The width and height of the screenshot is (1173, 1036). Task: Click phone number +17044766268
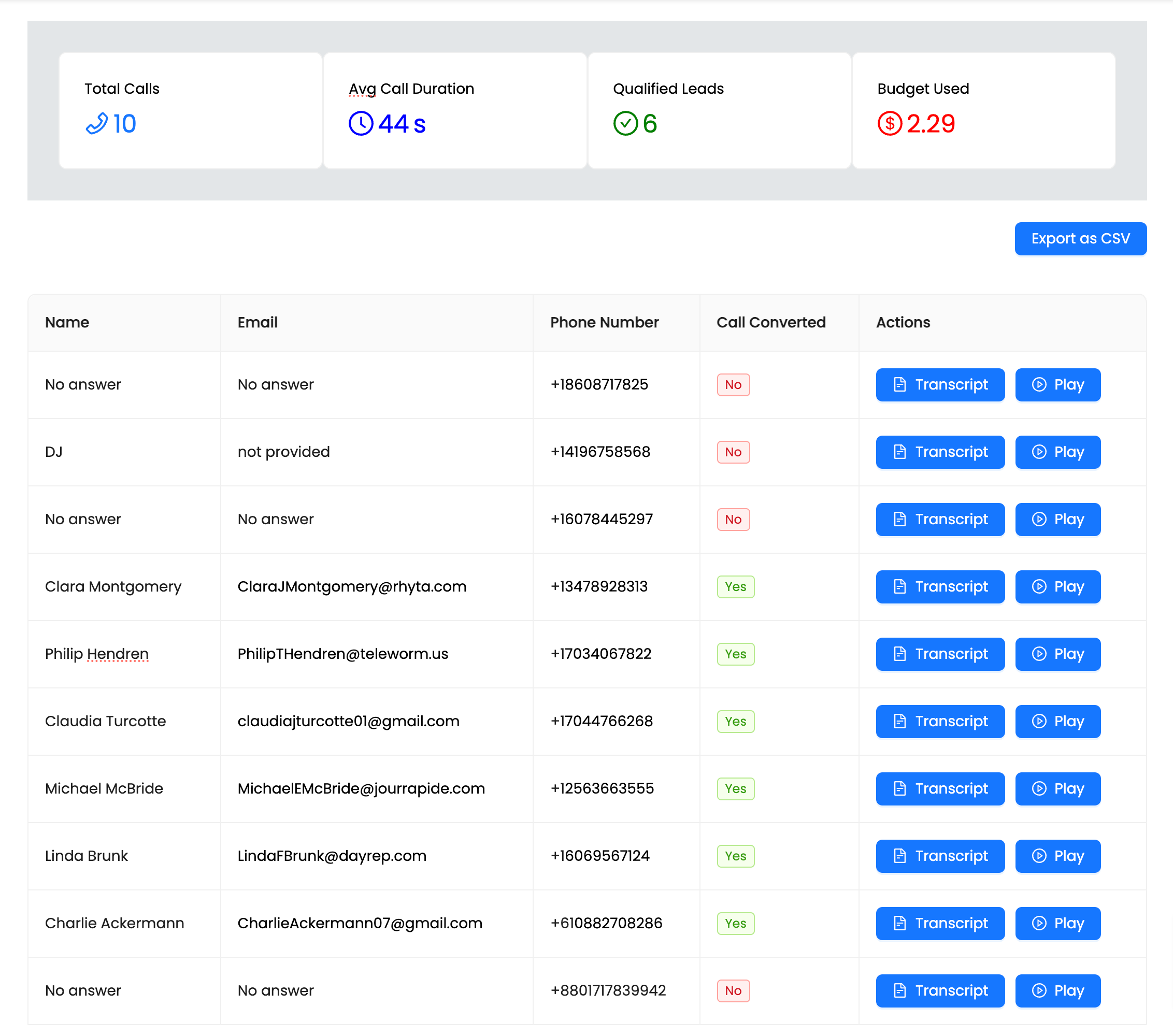[602, 722]
